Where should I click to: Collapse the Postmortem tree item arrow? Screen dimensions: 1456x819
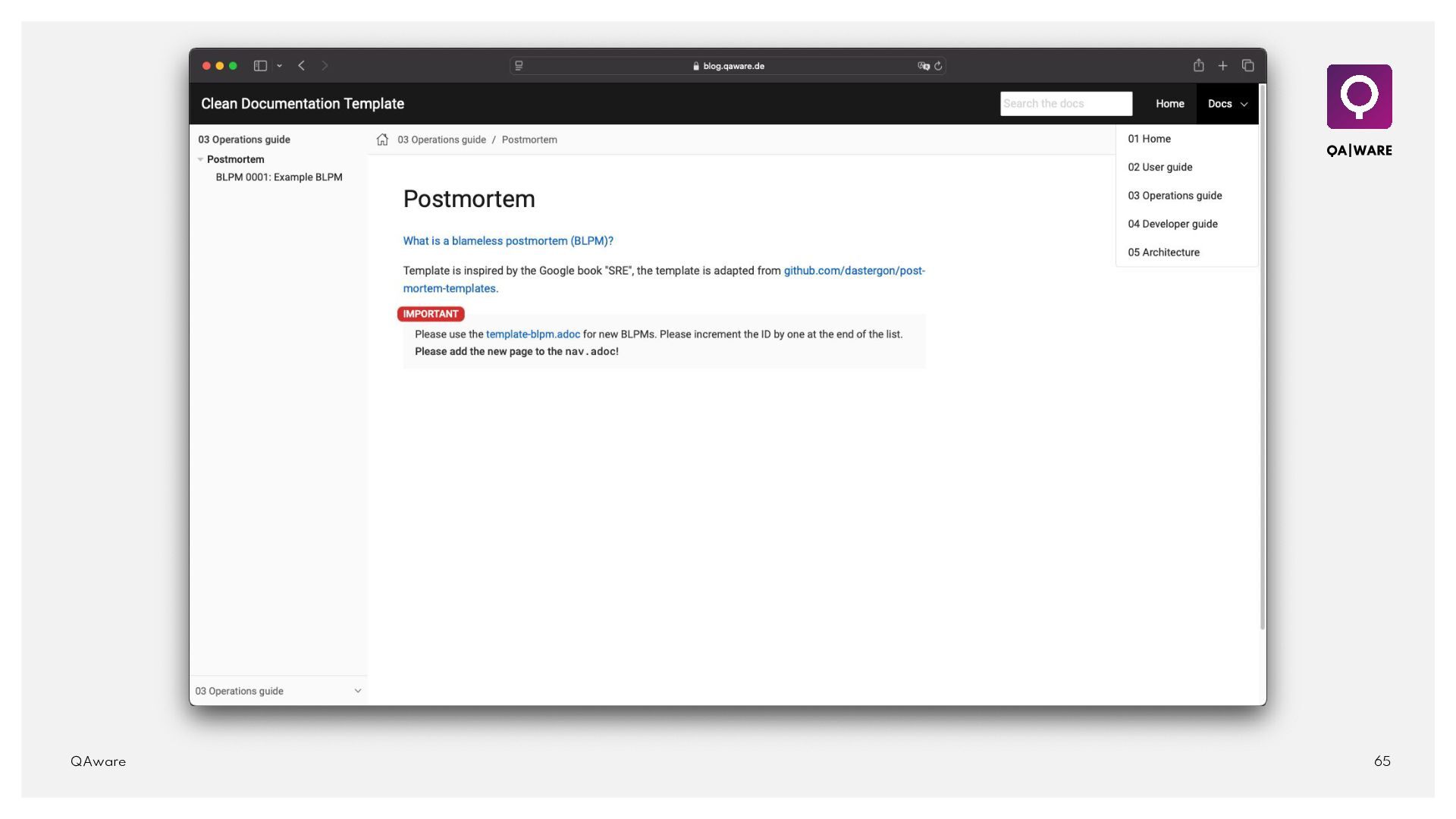200,159
